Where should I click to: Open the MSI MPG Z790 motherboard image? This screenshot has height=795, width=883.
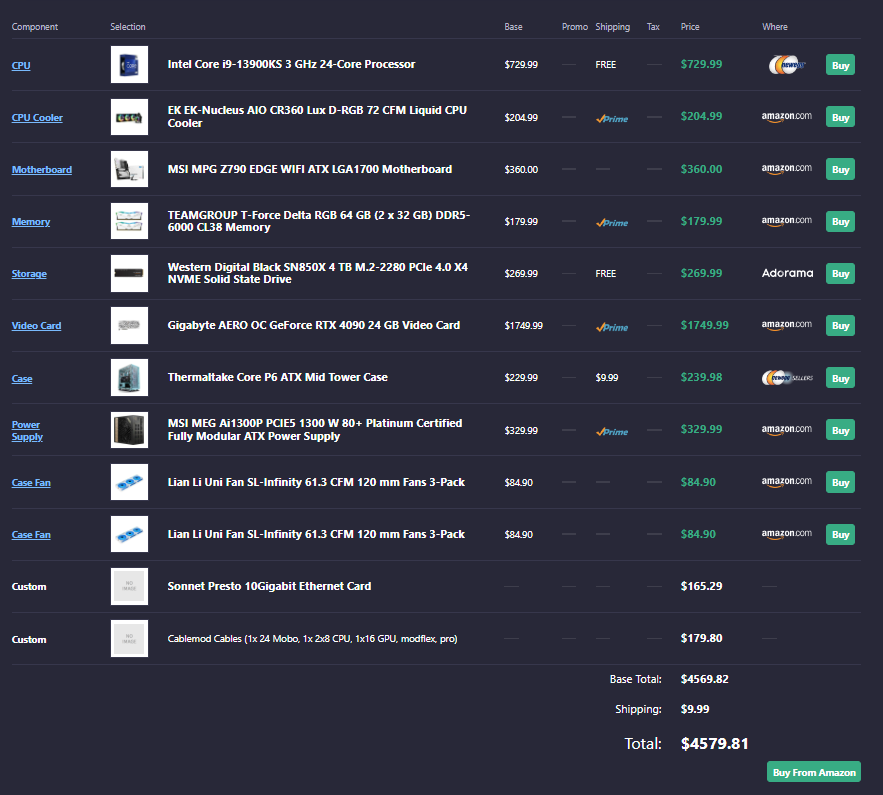point(130,169)
